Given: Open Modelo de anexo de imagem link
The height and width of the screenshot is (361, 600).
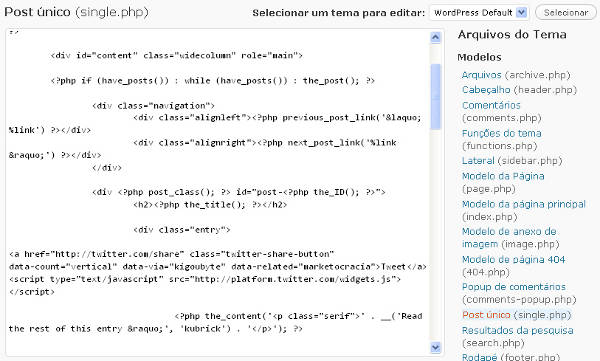Looking at the screenshot, I should pyautogui.click(x=510, y=237).
